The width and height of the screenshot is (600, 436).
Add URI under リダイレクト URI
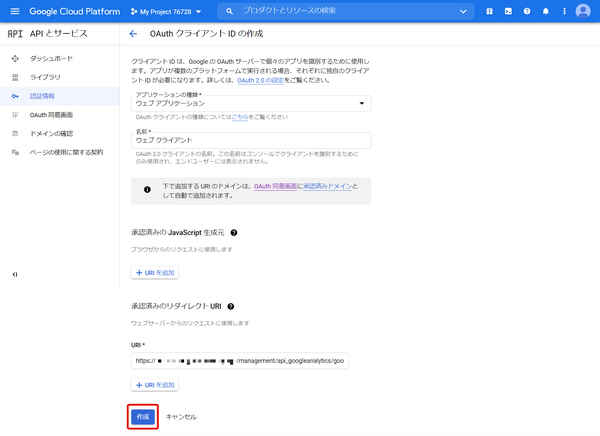point(155,385)
